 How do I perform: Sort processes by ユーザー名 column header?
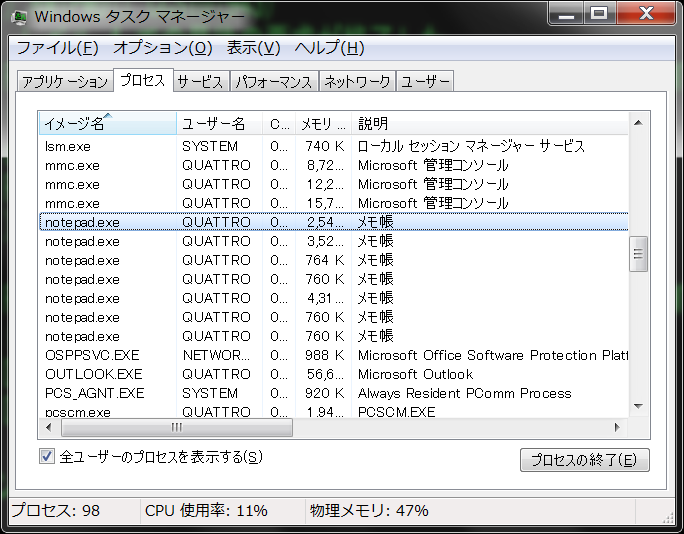219,124
